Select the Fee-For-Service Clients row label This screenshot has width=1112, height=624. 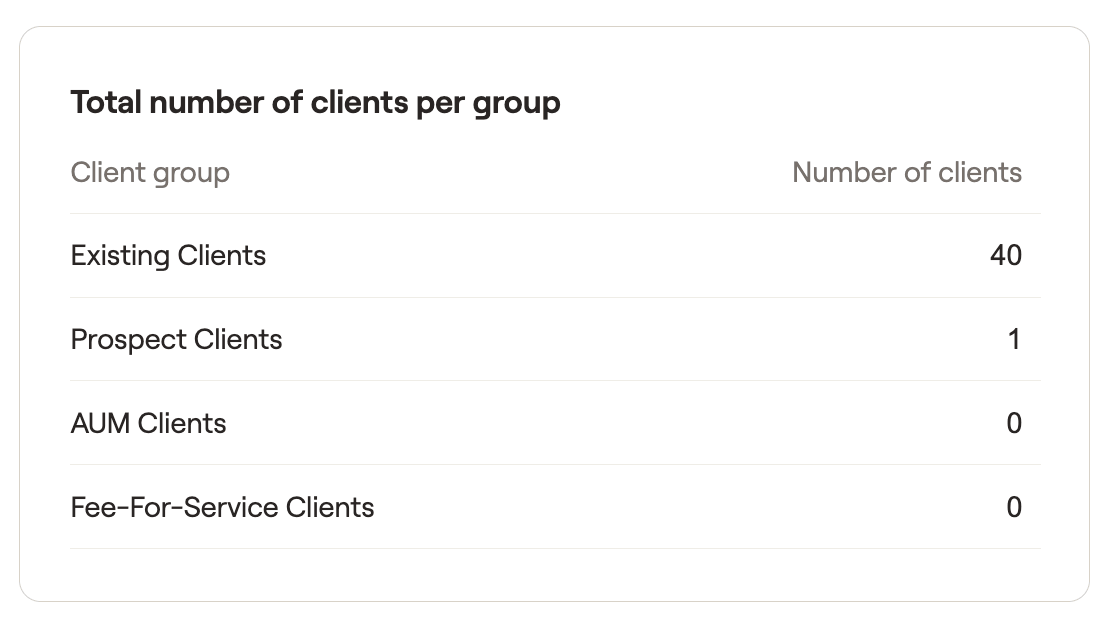coord(222,508)
